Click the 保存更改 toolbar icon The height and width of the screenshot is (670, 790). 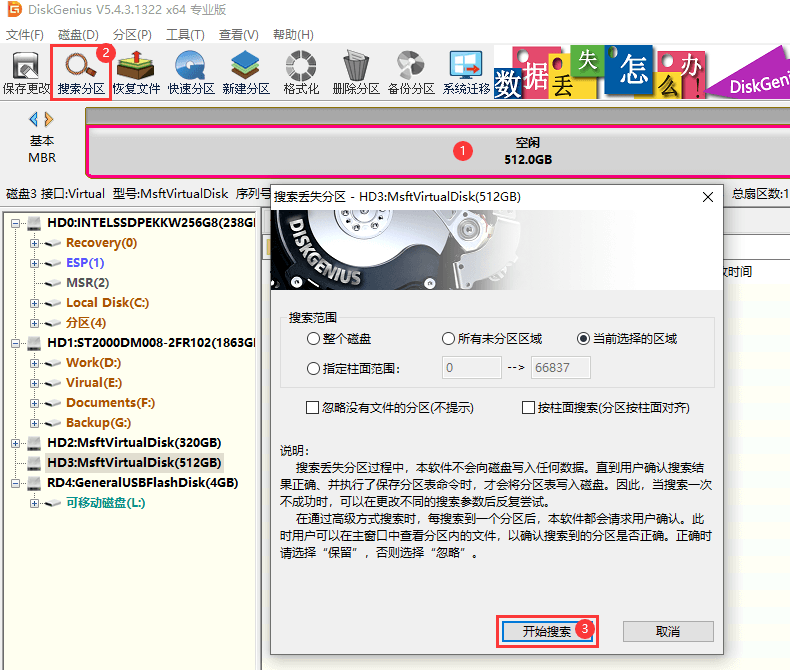tap(26, 73)
